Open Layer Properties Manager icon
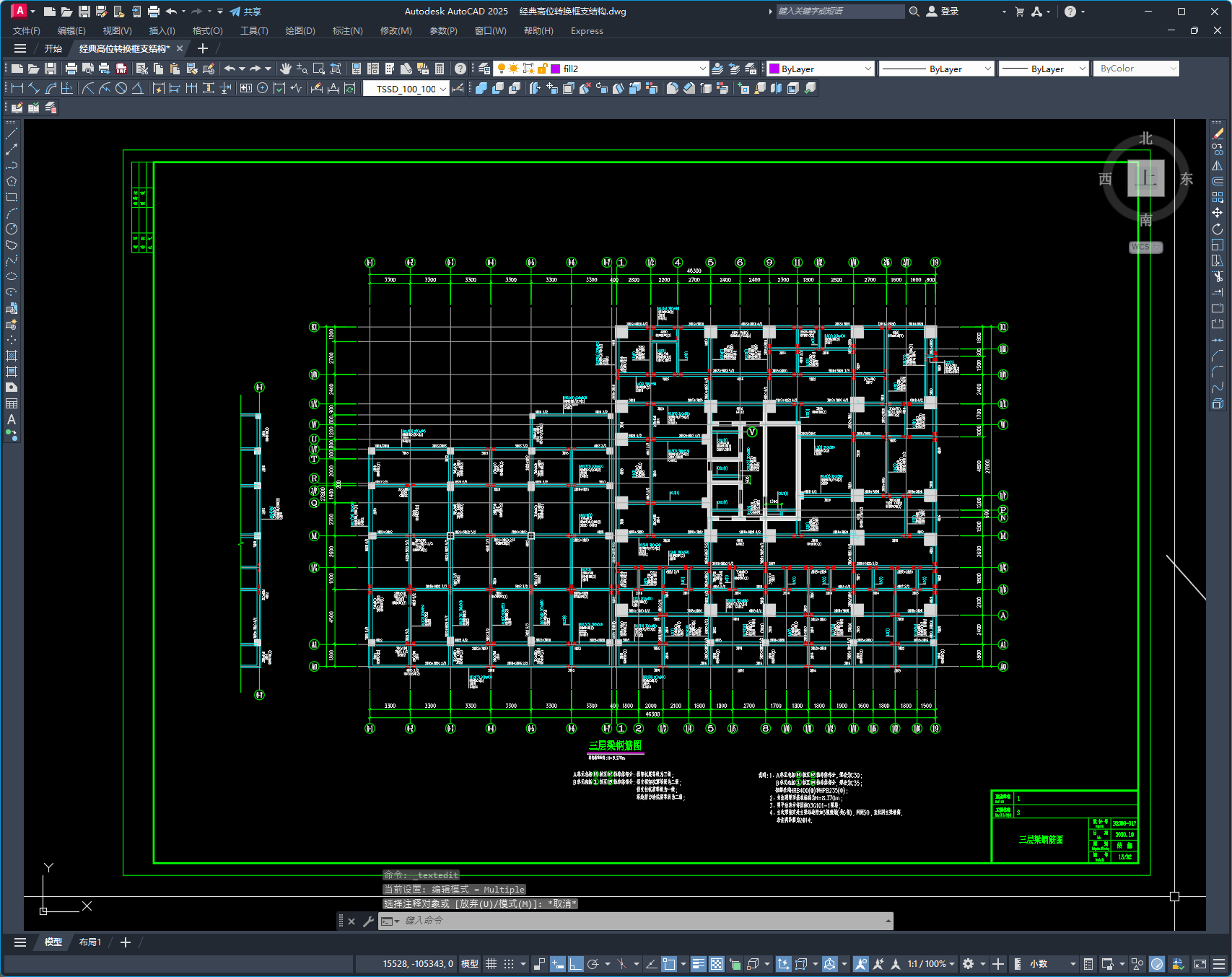The width and height of the screenshot is (1232, 977). [484, 69]
